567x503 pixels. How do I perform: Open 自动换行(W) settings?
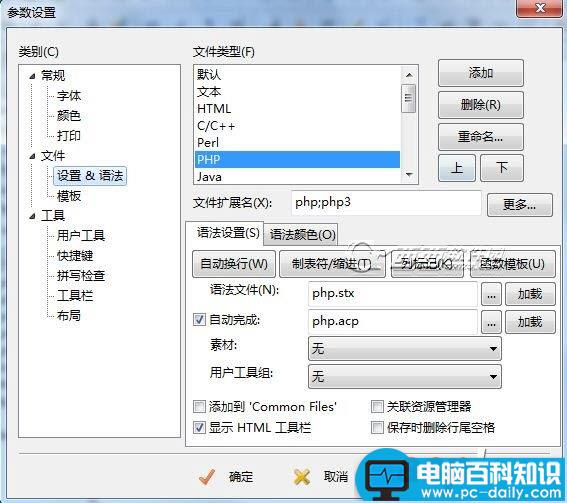click(x=234, y=264)
